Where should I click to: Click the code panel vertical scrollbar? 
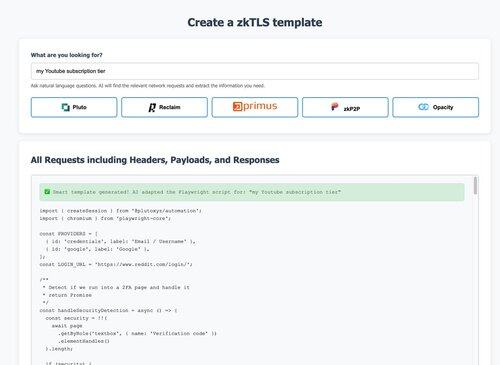pyautogui.click(x=475, y=186)
